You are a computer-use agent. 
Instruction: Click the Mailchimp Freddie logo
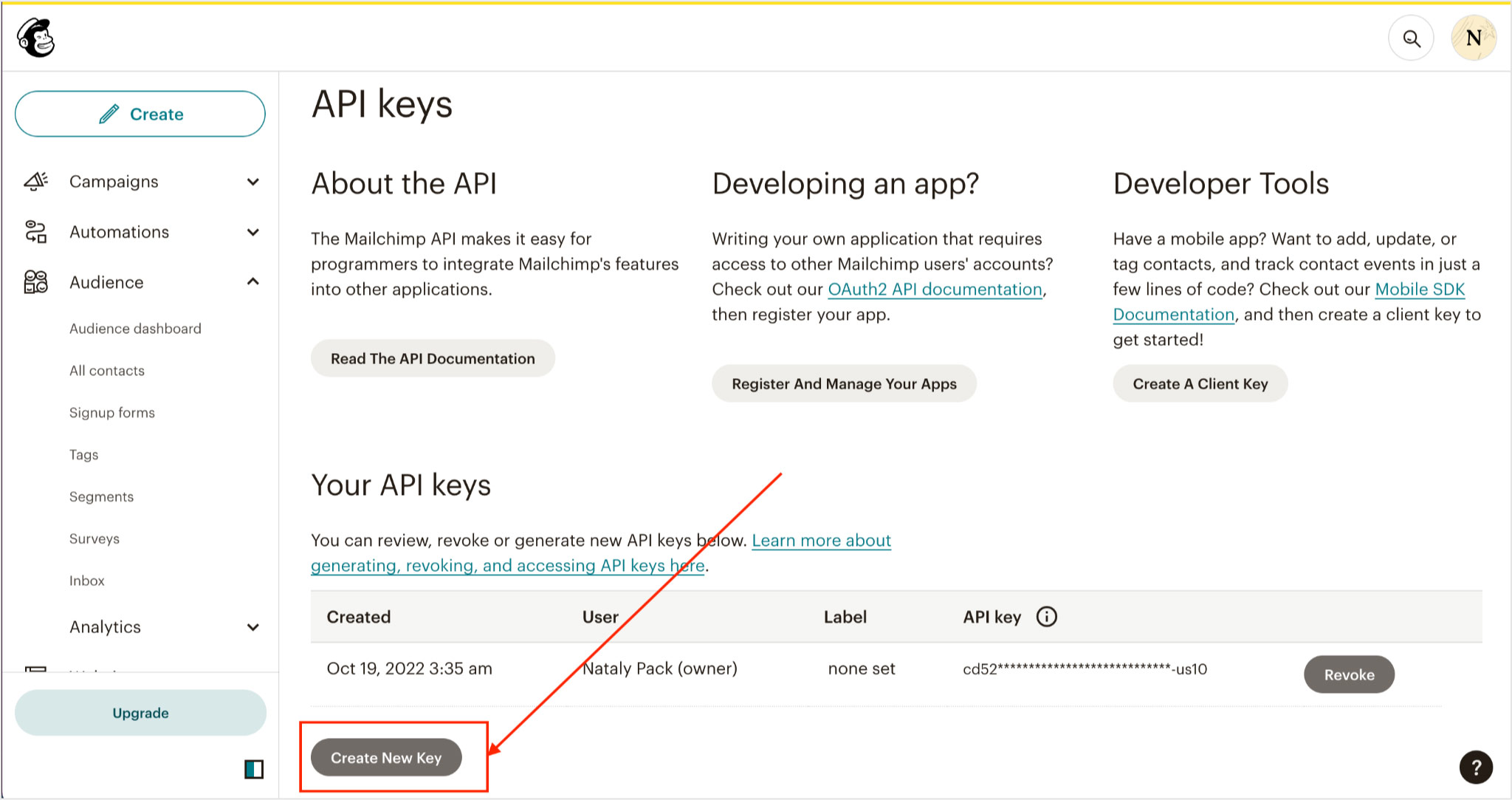coord(36,38)
